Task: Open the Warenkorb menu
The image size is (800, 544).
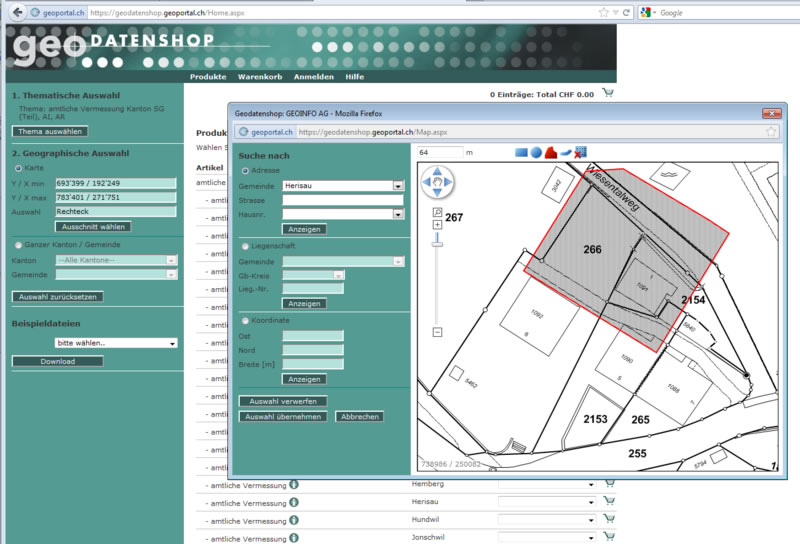Action: (260, 77)
